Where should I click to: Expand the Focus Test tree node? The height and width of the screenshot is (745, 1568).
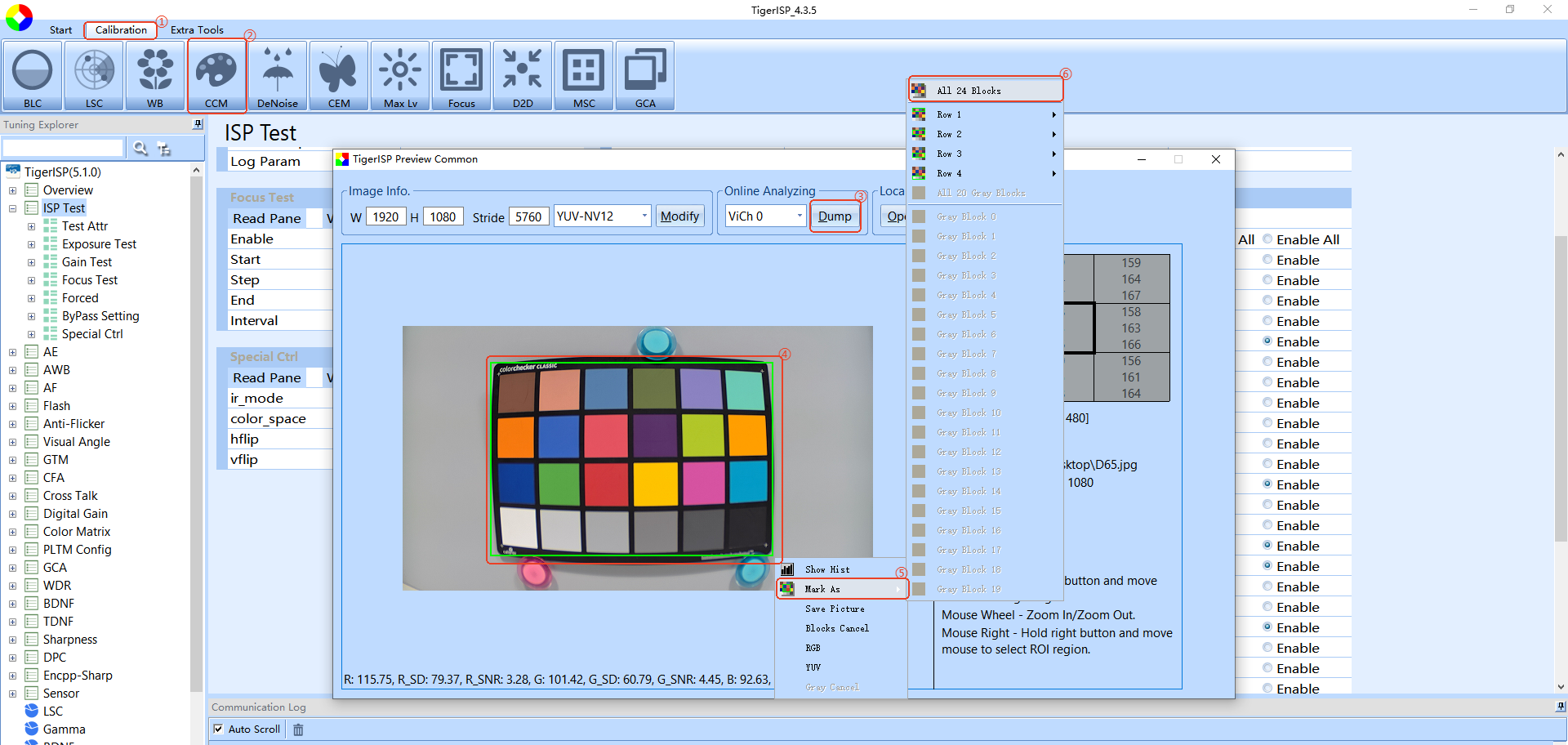tap(31, 280)
